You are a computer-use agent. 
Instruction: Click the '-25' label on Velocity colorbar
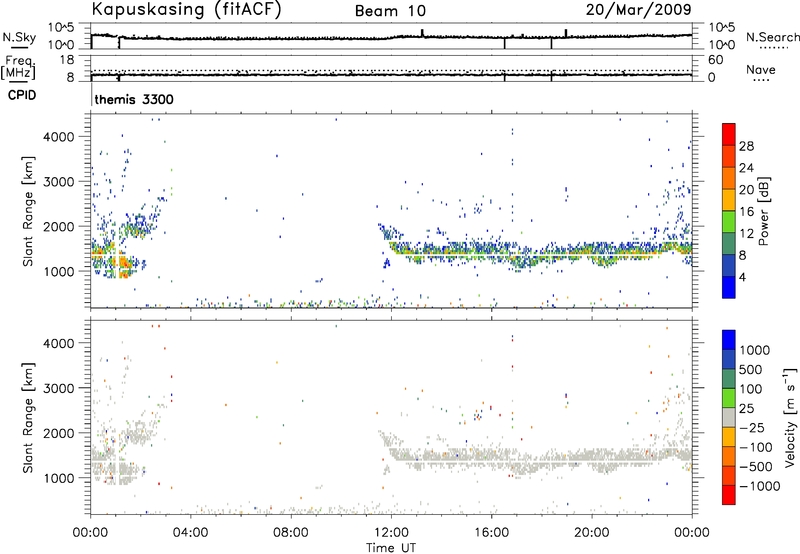(x=752, y=428)
